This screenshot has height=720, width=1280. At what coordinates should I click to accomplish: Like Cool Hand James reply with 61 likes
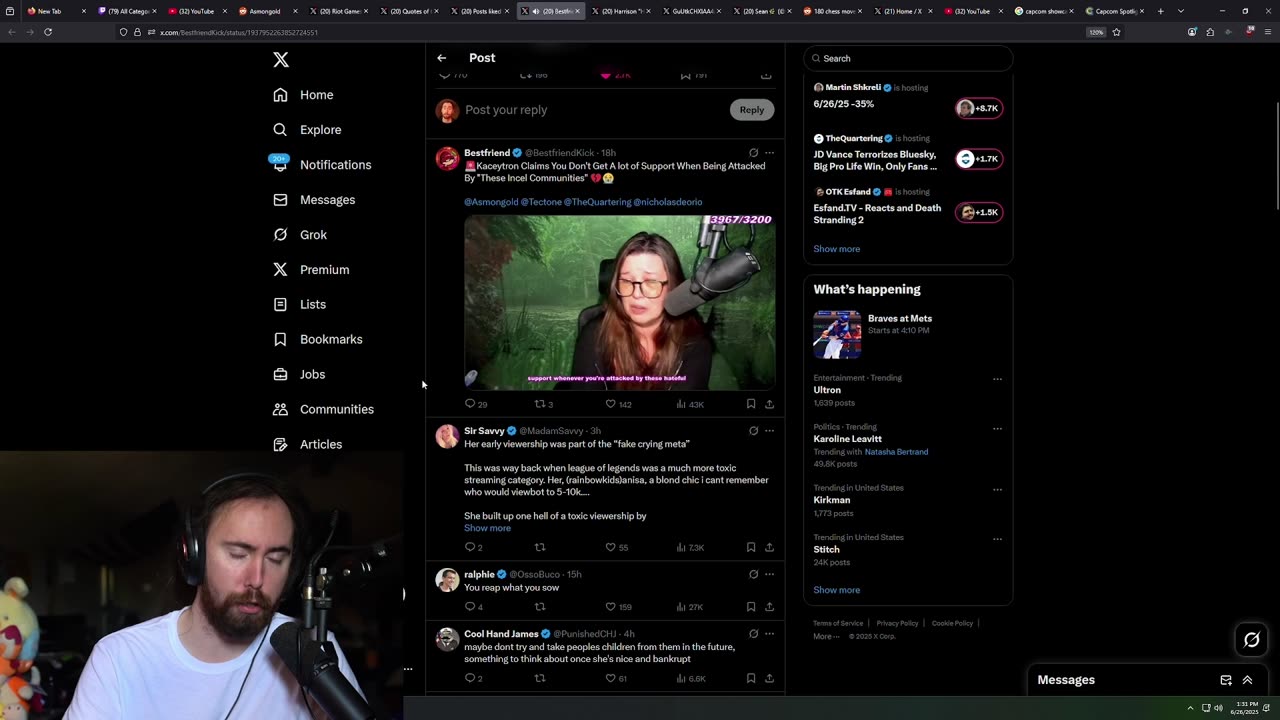616,678
